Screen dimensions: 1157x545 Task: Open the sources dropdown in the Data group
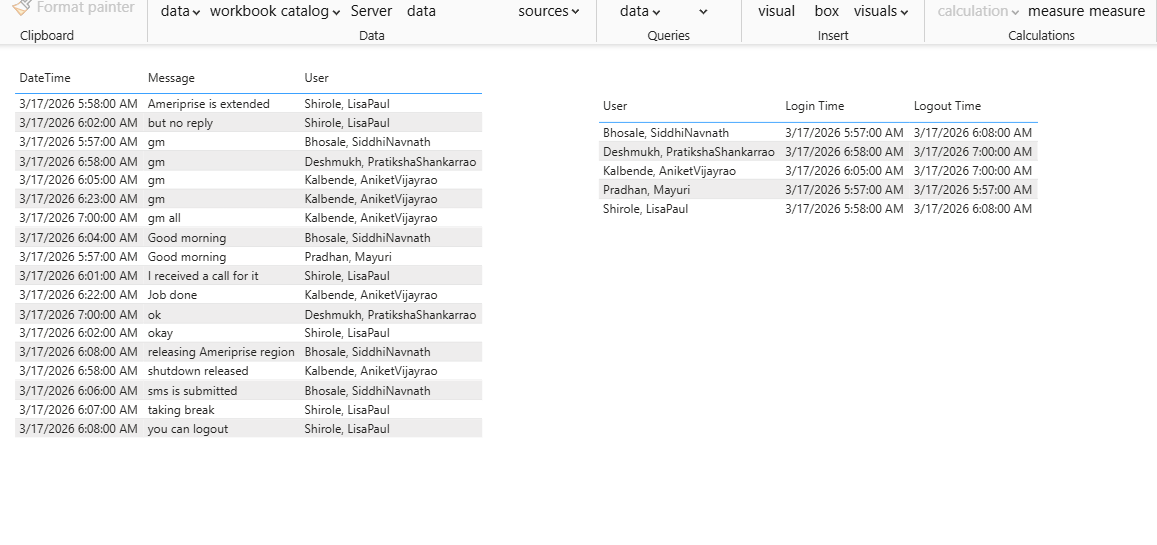point(548,11)
